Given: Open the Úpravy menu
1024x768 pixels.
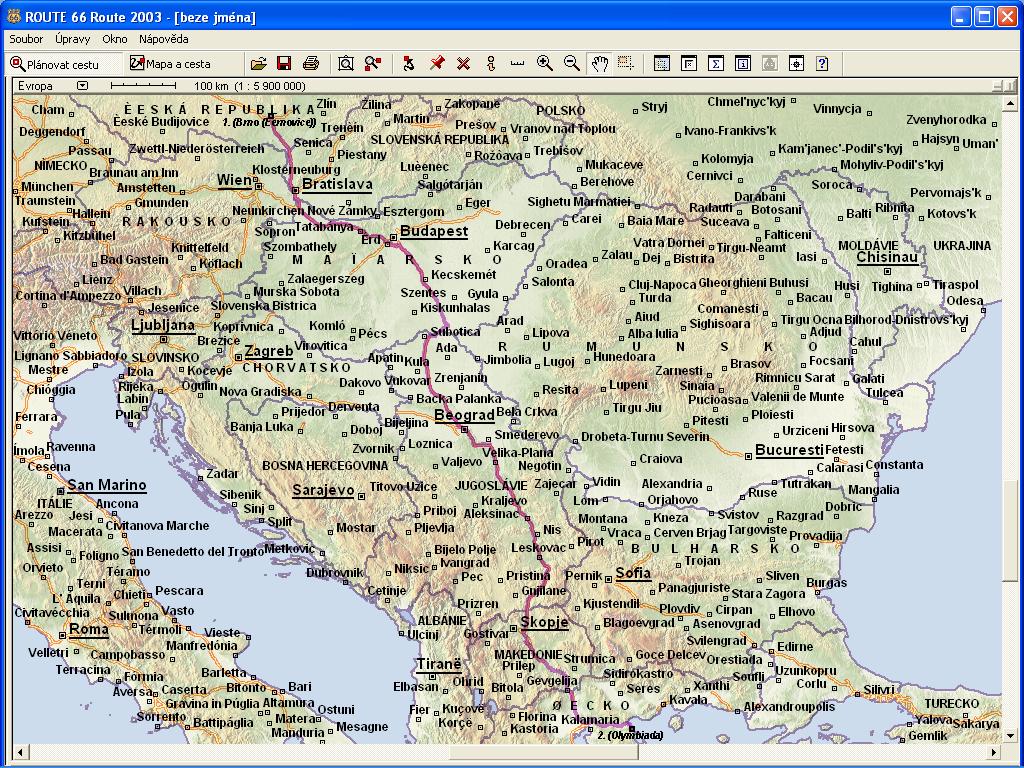Looking at the screenshot, I should click(72, 39).
